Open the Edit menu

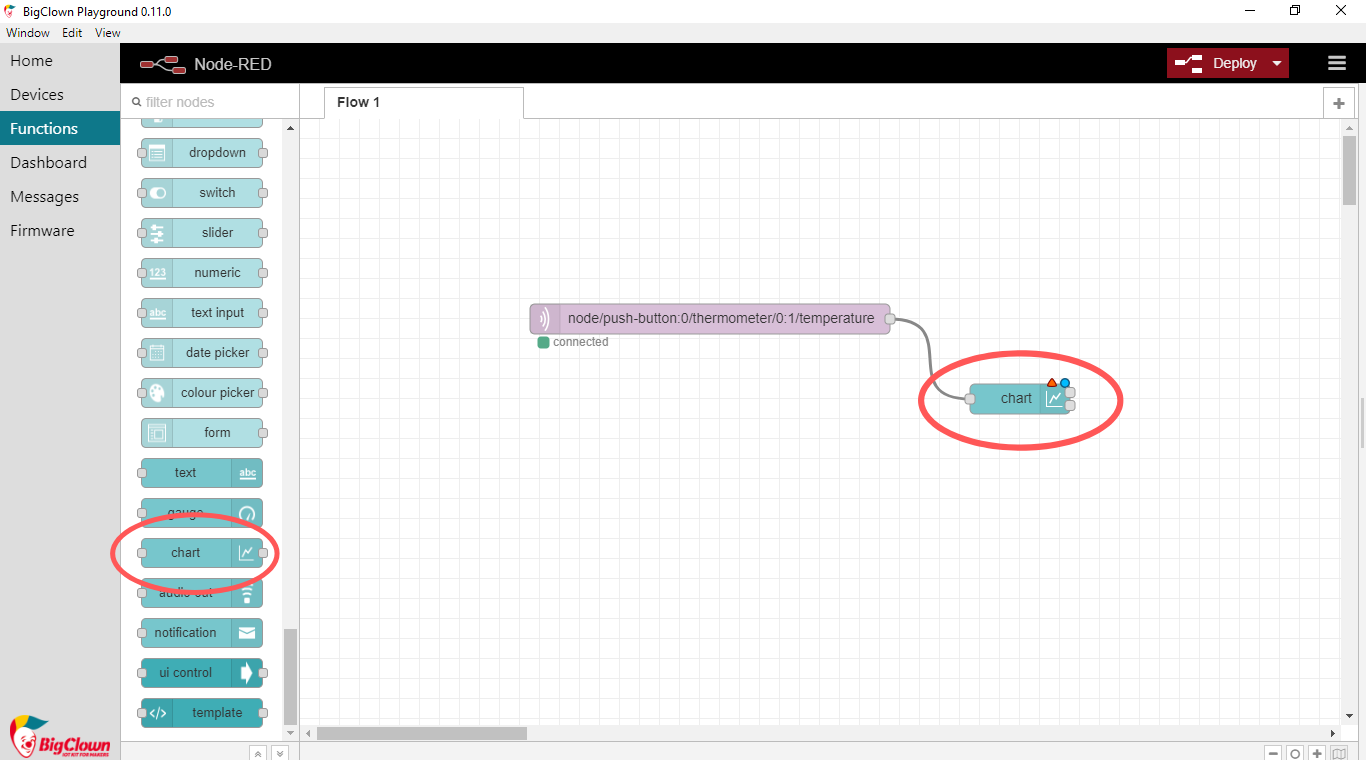[x=72, y=33]
